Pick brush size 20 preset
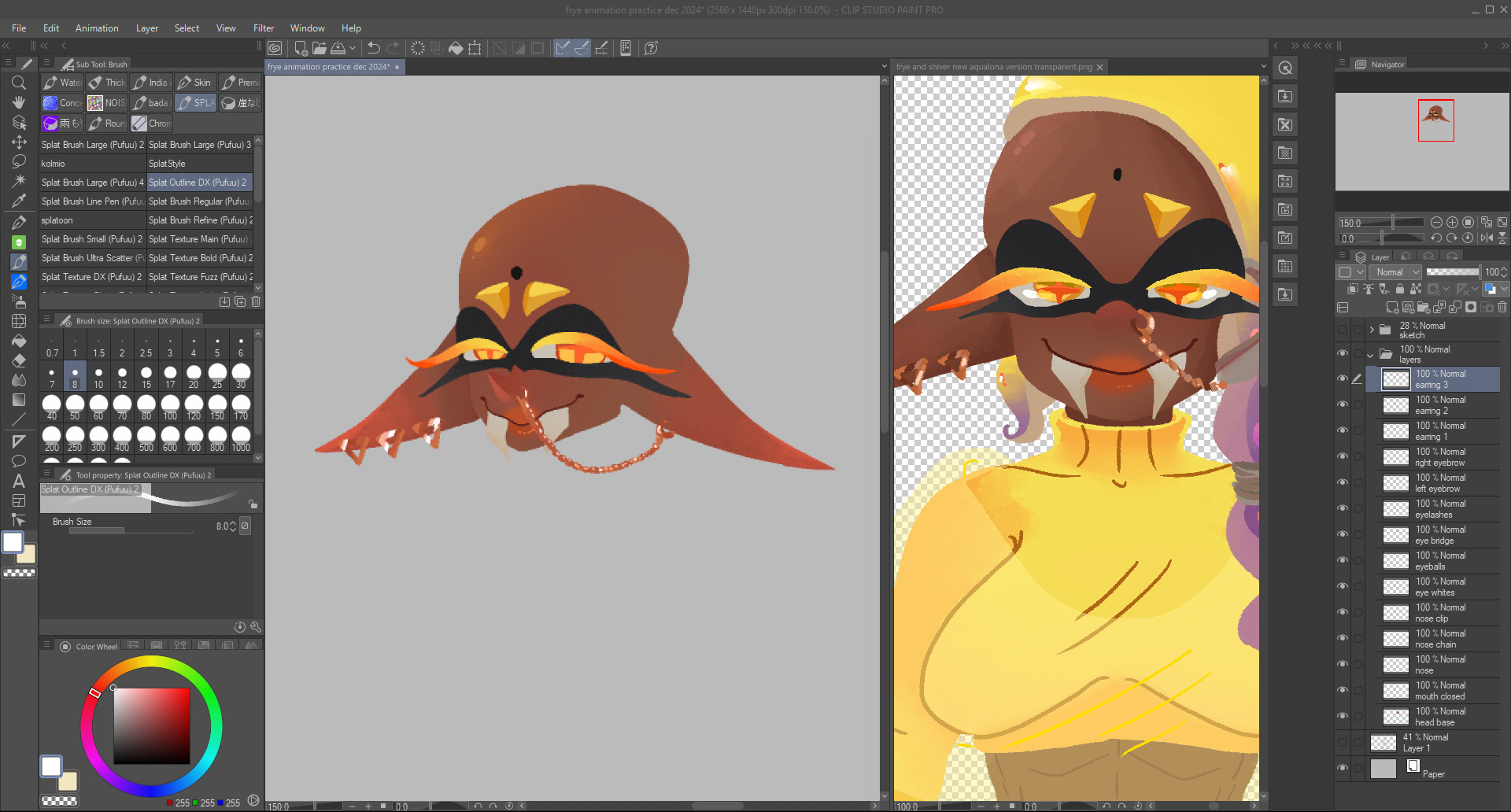This screenshot has width=1511, height=812. 194,376
